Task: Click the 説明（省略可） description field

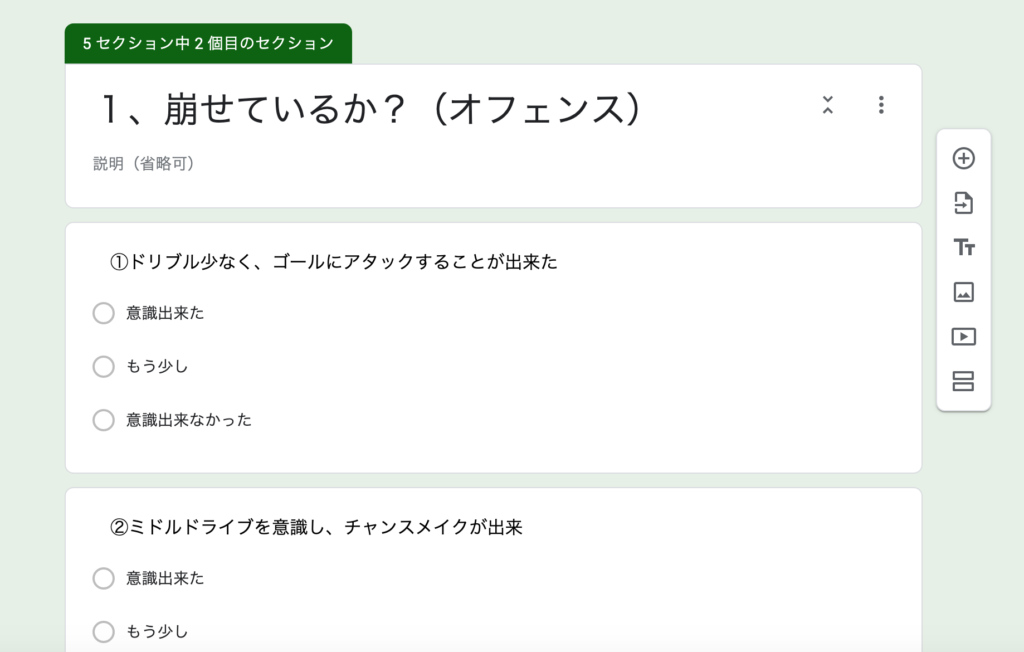Action: point(144,163)
